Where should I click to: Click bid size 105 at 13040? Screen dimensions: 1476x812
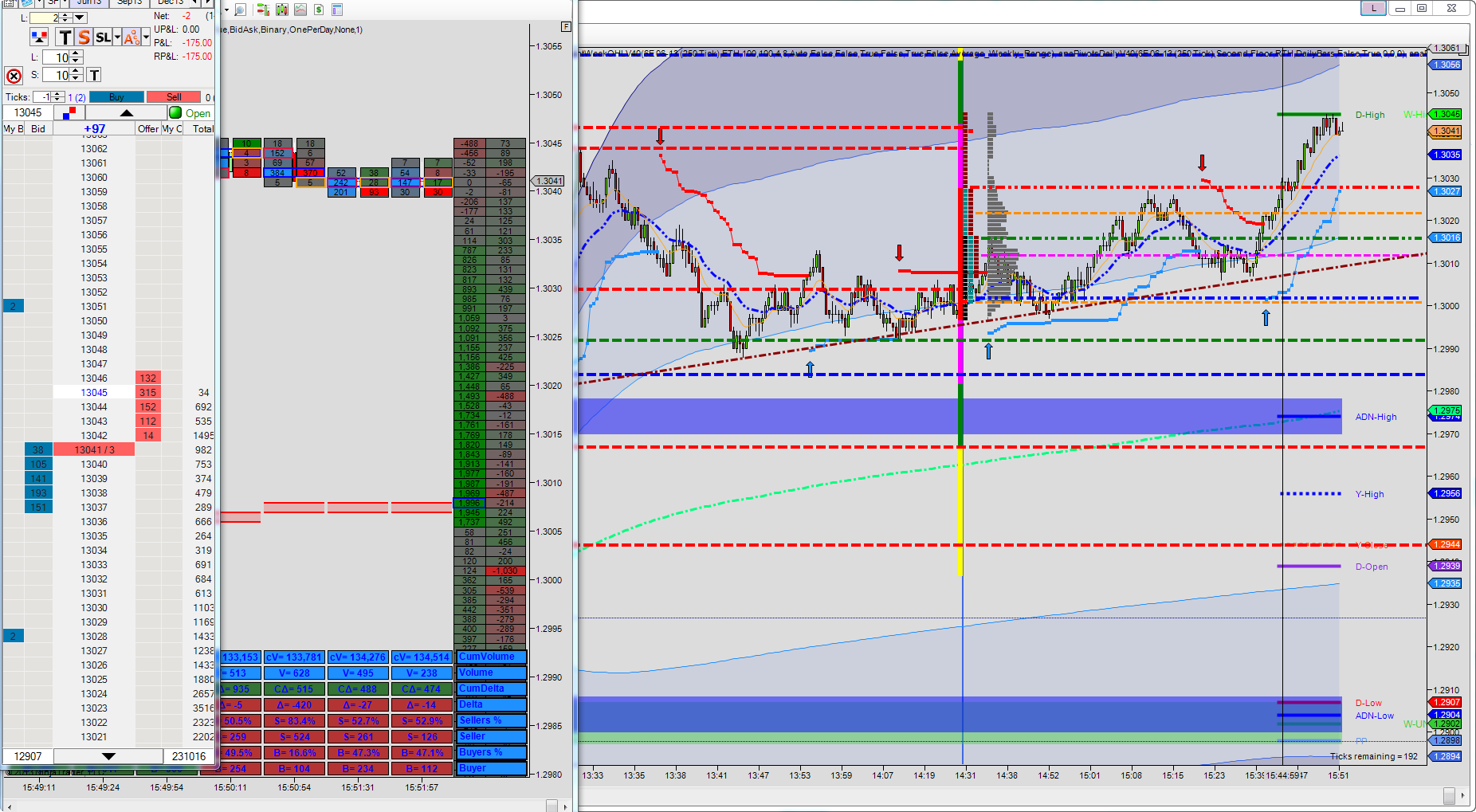pos(38,465)
